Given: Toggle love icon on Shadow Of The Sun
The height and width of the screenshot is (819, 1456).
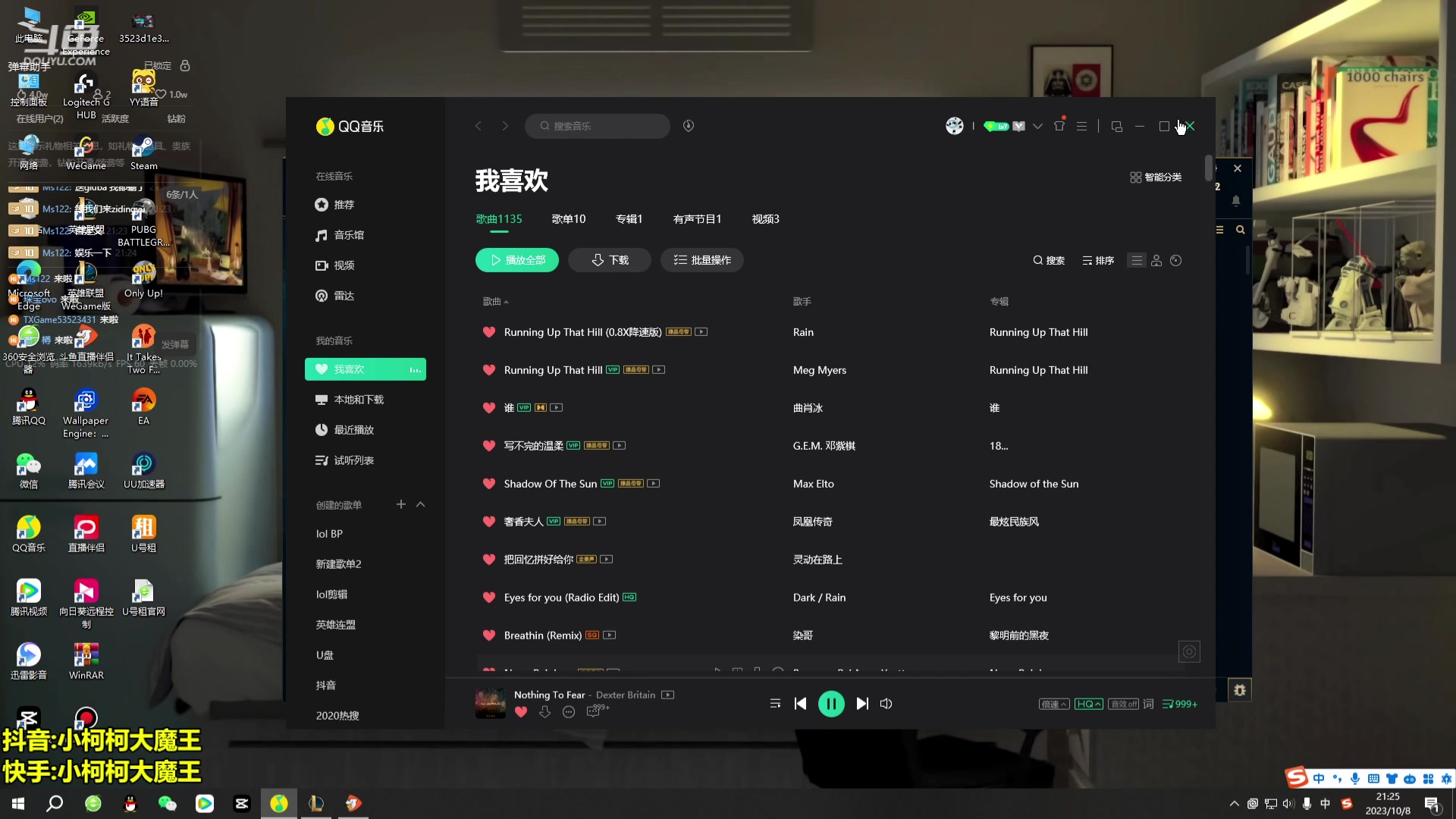Looking at the screenshot, I should pyautogui.click(x=489, y=483).
